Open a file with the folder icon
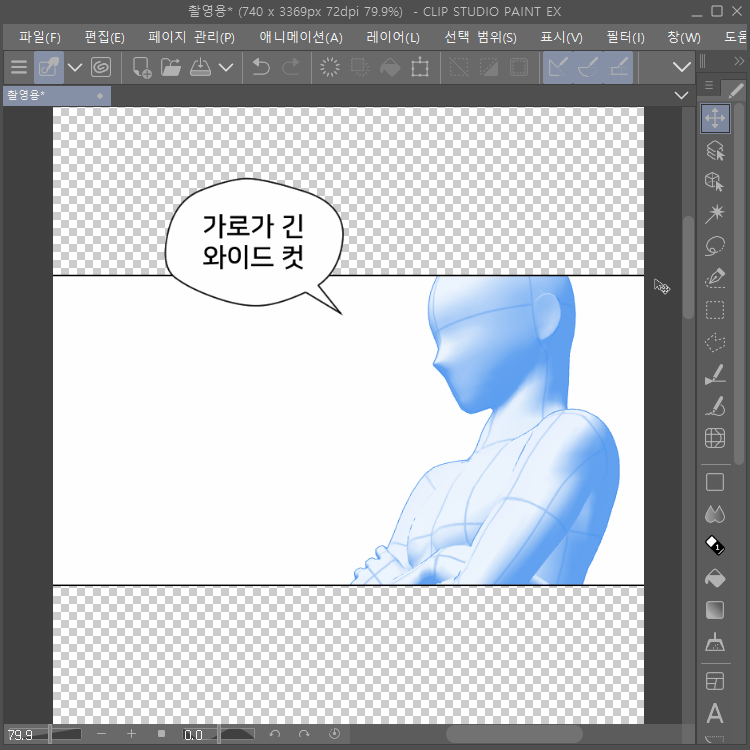This screenshot has width=750, height=750. pos(171,67)
